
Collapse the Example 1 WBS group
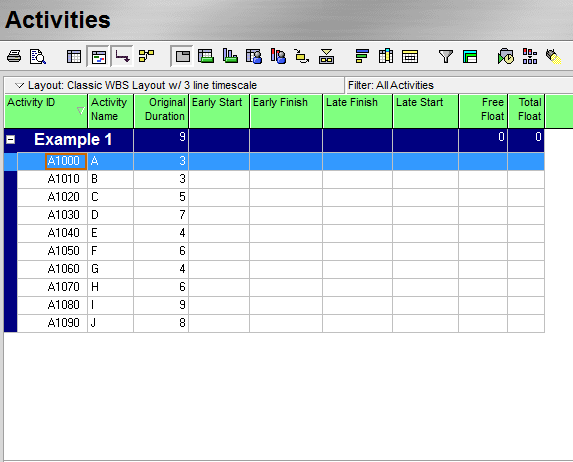click(11, 139)
